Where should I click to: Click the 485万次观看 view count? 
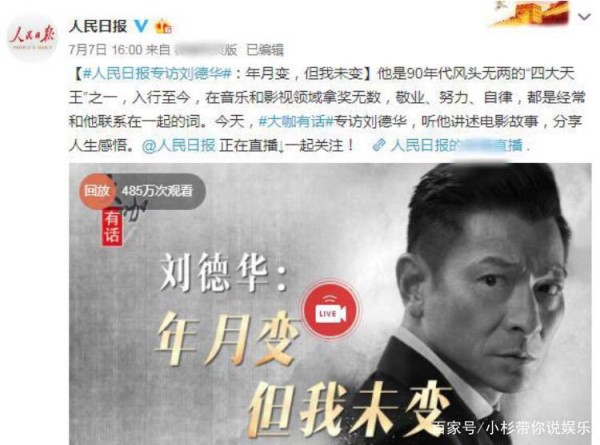pyautogui.click(x=157, y=191)
